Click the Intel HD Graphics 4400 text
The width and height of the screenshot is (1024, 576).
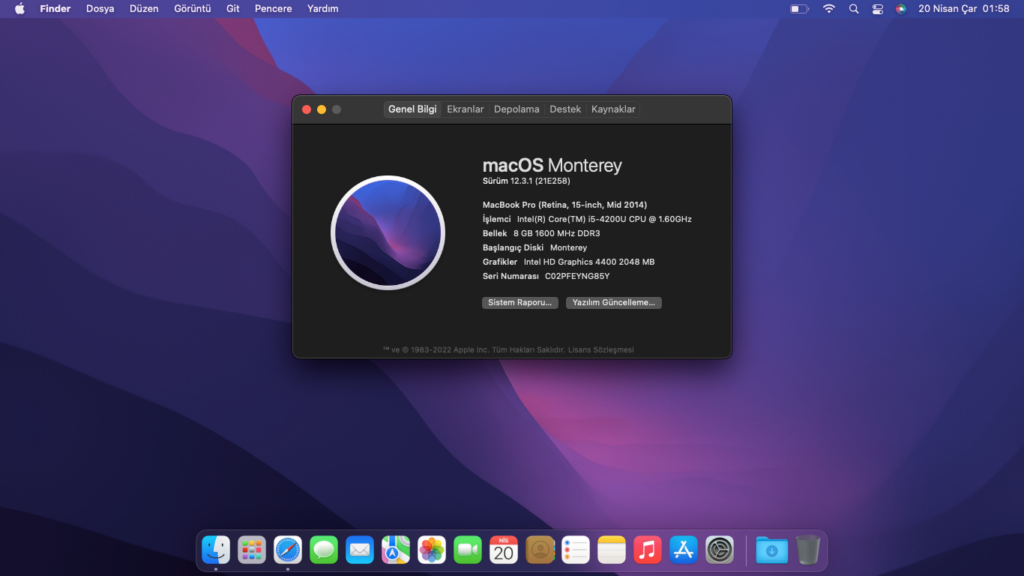coord(589,262)
